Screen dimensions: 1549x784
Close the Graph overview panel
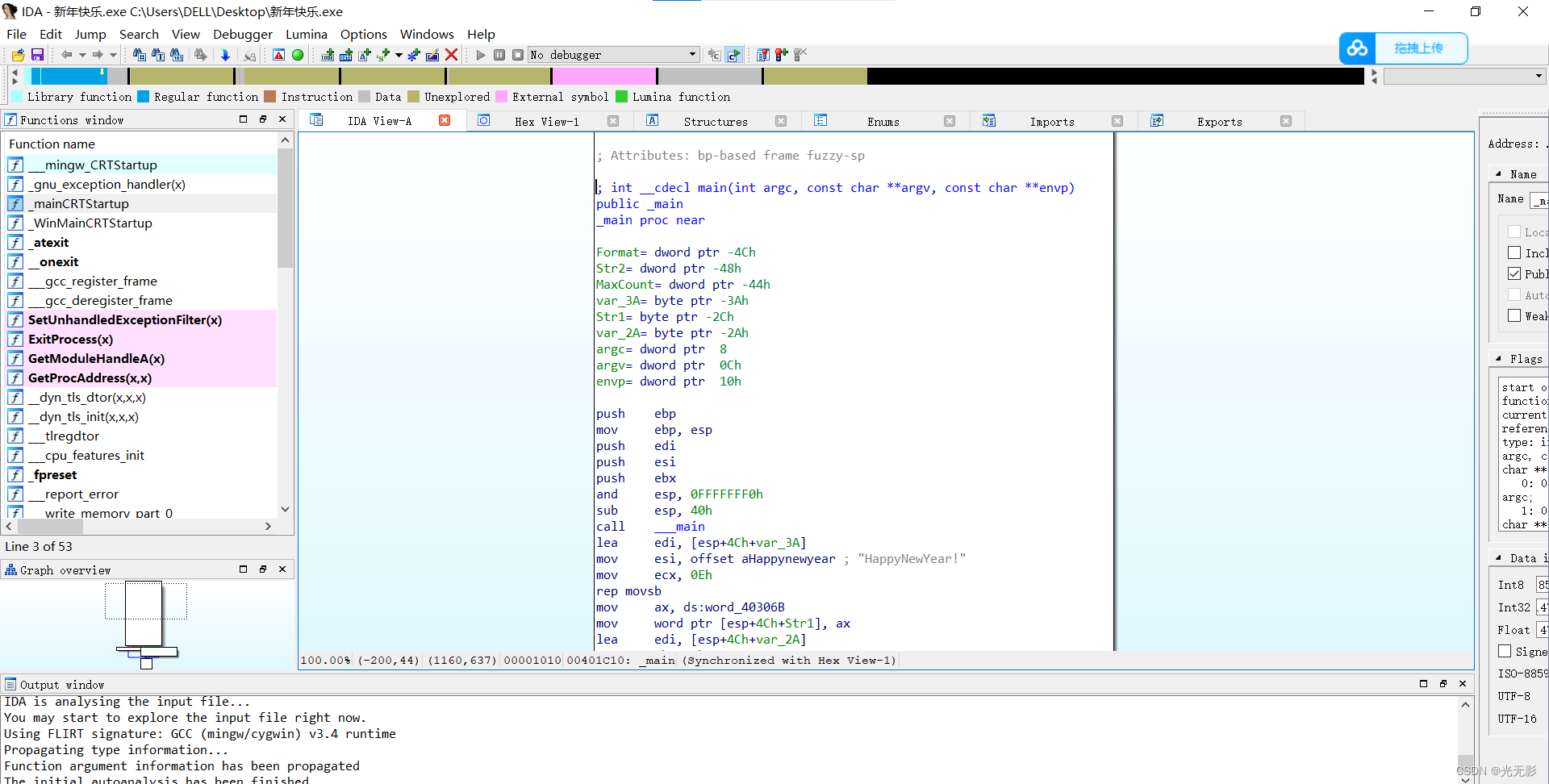point(282,569)
